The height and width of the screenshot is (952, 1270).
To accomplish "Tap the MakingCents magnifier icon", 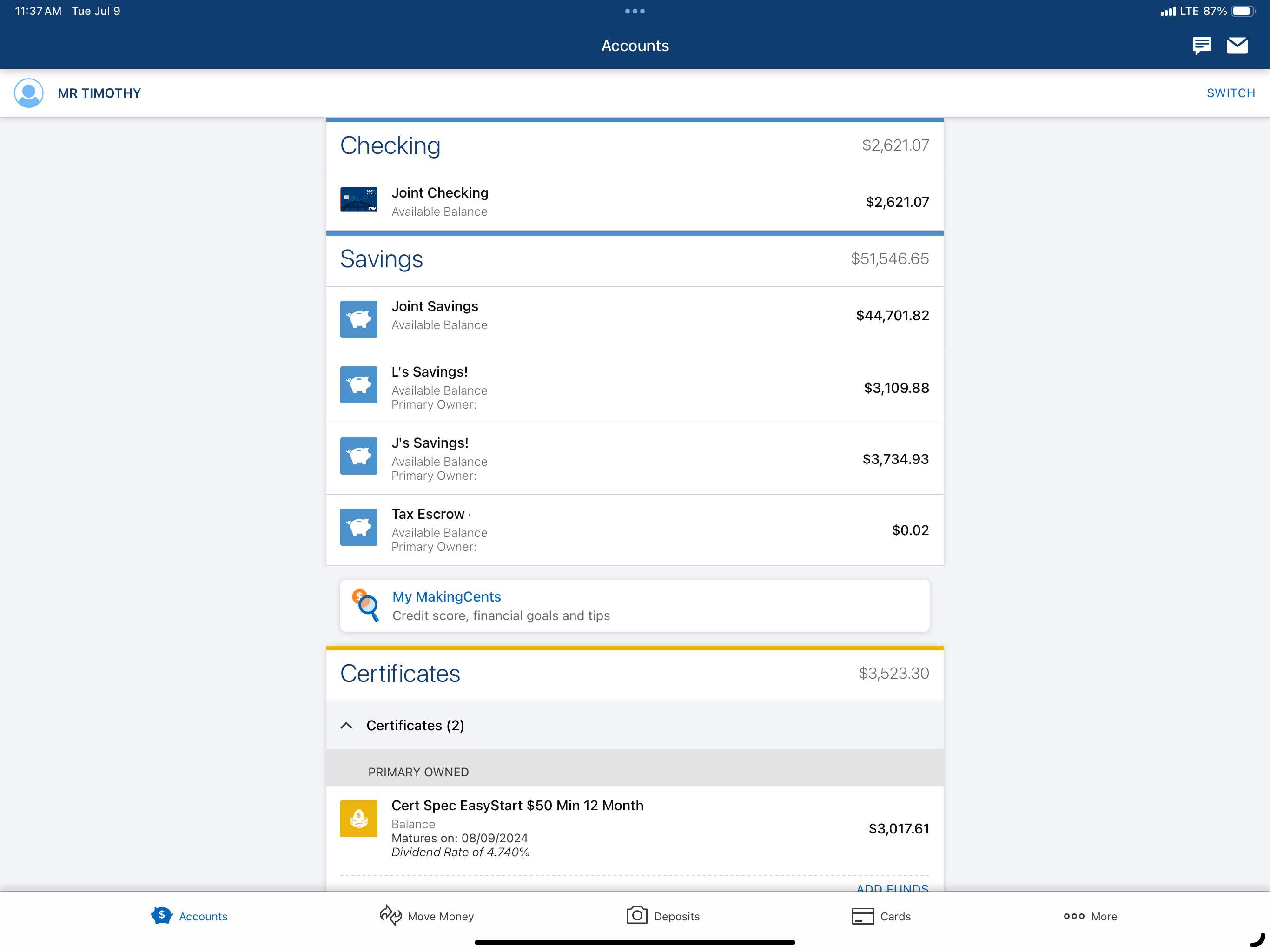I will (x=366, y=606).
